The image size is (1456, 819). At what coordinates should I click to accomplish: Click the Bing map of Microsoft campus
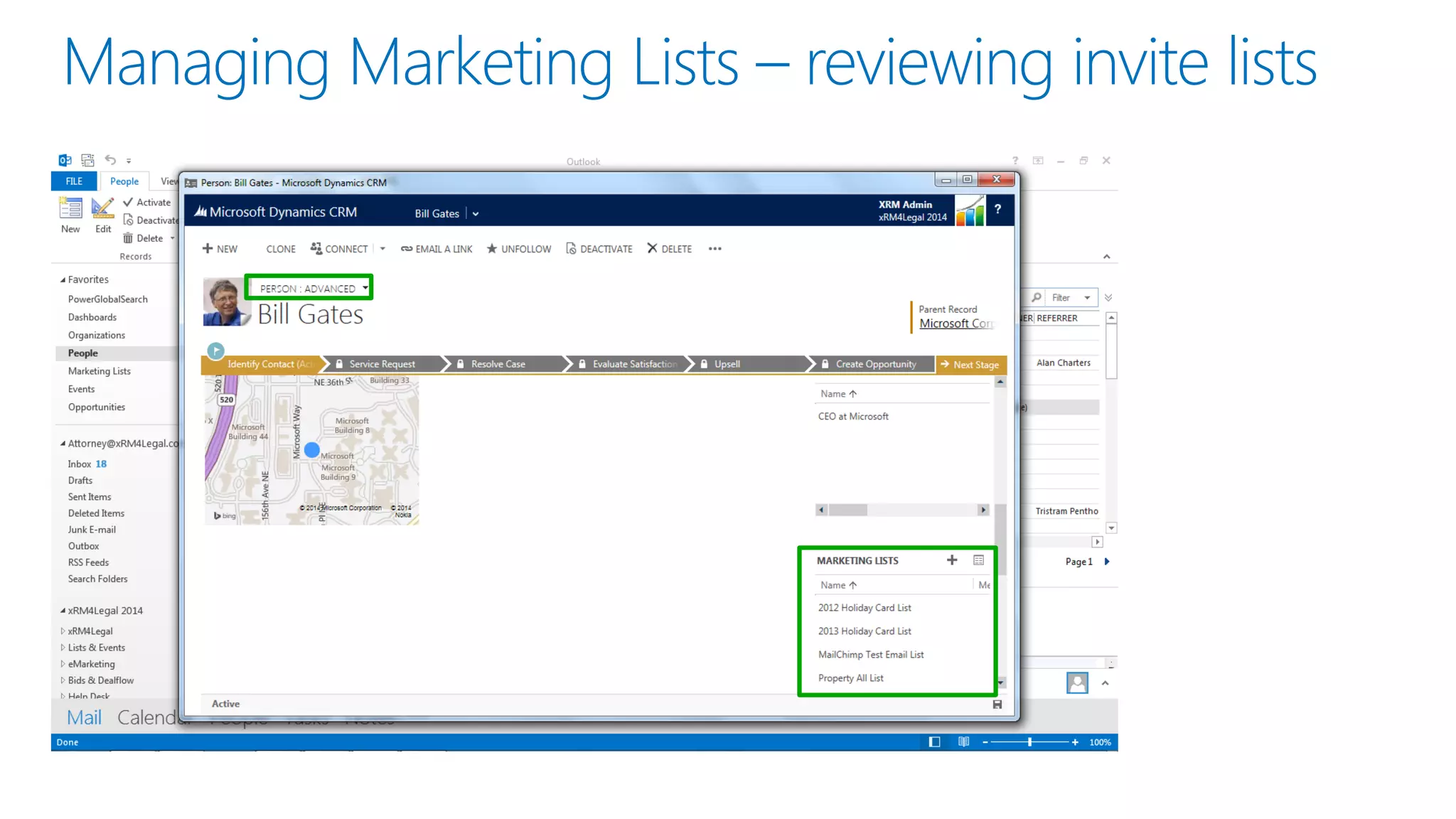(311, 451)
